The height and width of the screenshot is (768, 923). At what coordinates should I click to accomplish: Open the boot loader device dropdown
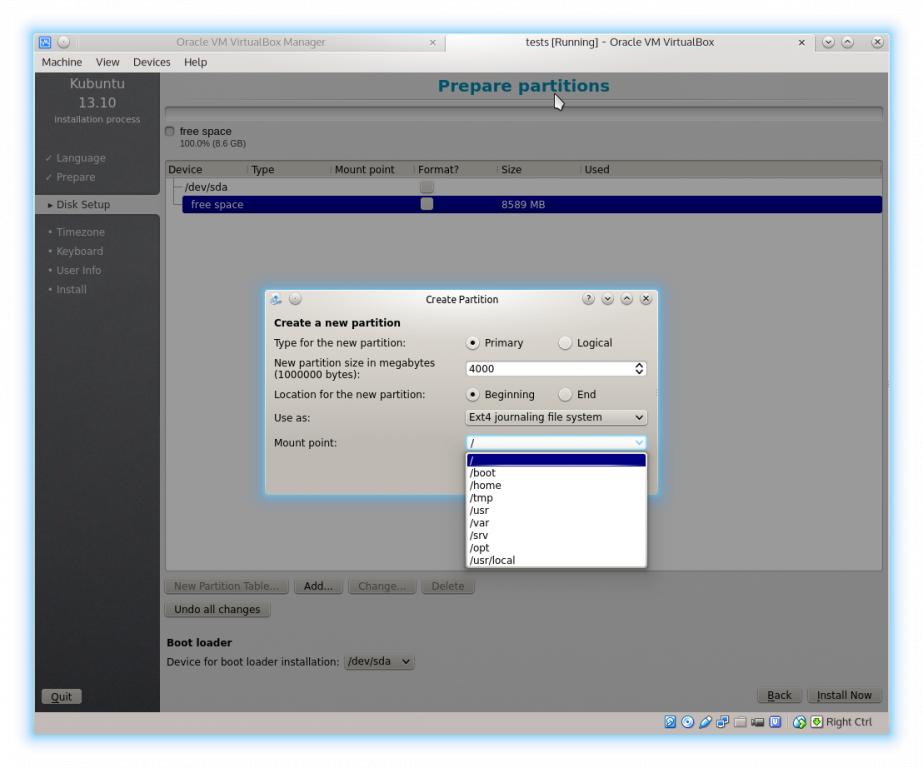click(379, 661)
